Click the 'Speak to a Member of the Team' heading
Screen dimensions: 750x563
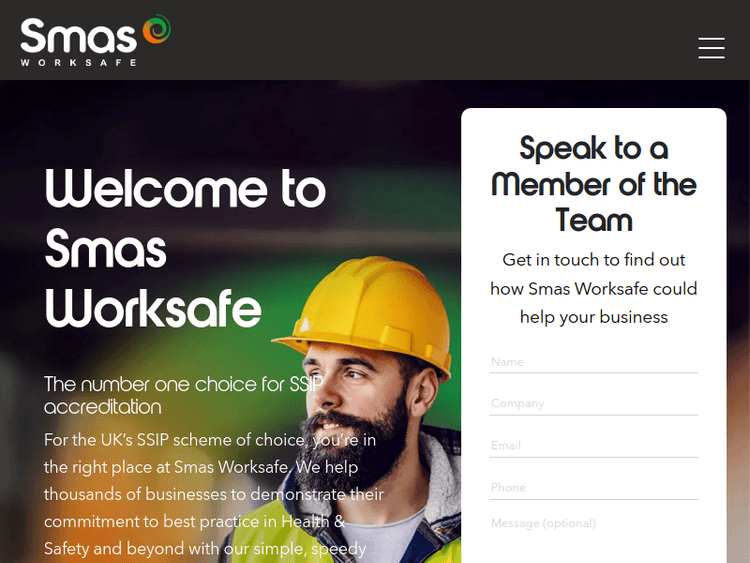tap(594, 184)
